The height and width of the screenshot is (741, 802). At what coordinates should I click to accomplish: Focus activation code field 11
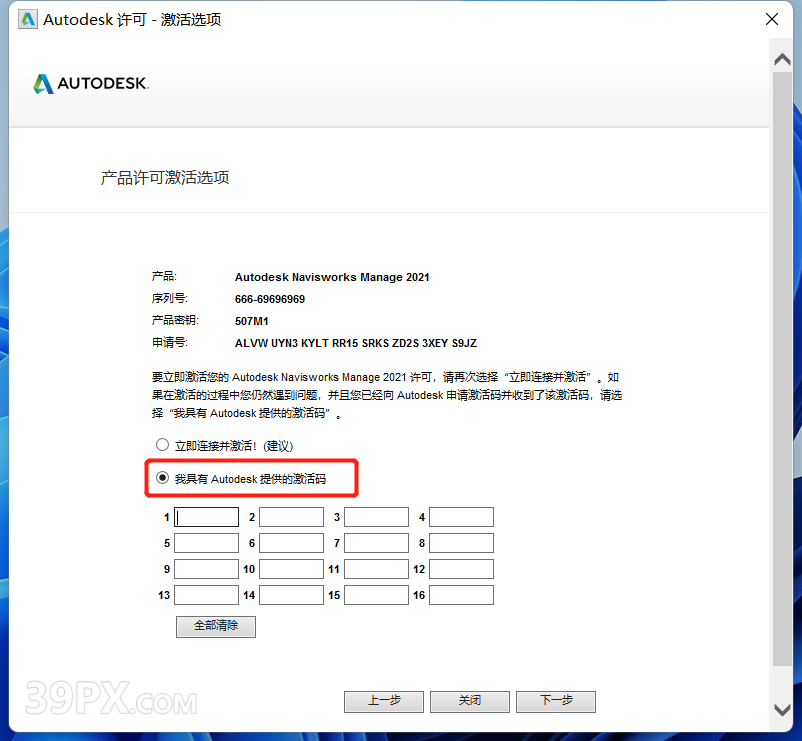(376, 569)
